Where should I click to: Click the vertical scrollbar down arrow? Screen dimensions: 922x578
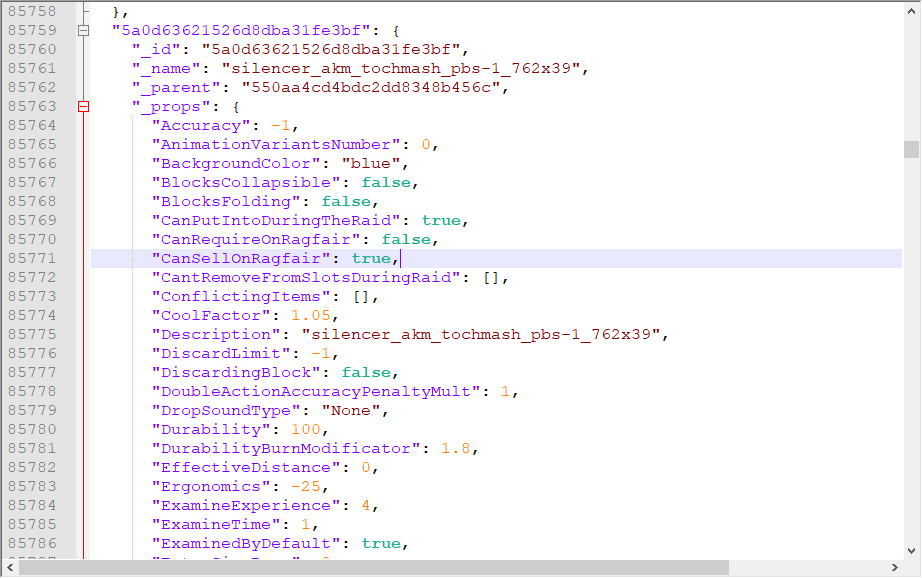point(911,549)
